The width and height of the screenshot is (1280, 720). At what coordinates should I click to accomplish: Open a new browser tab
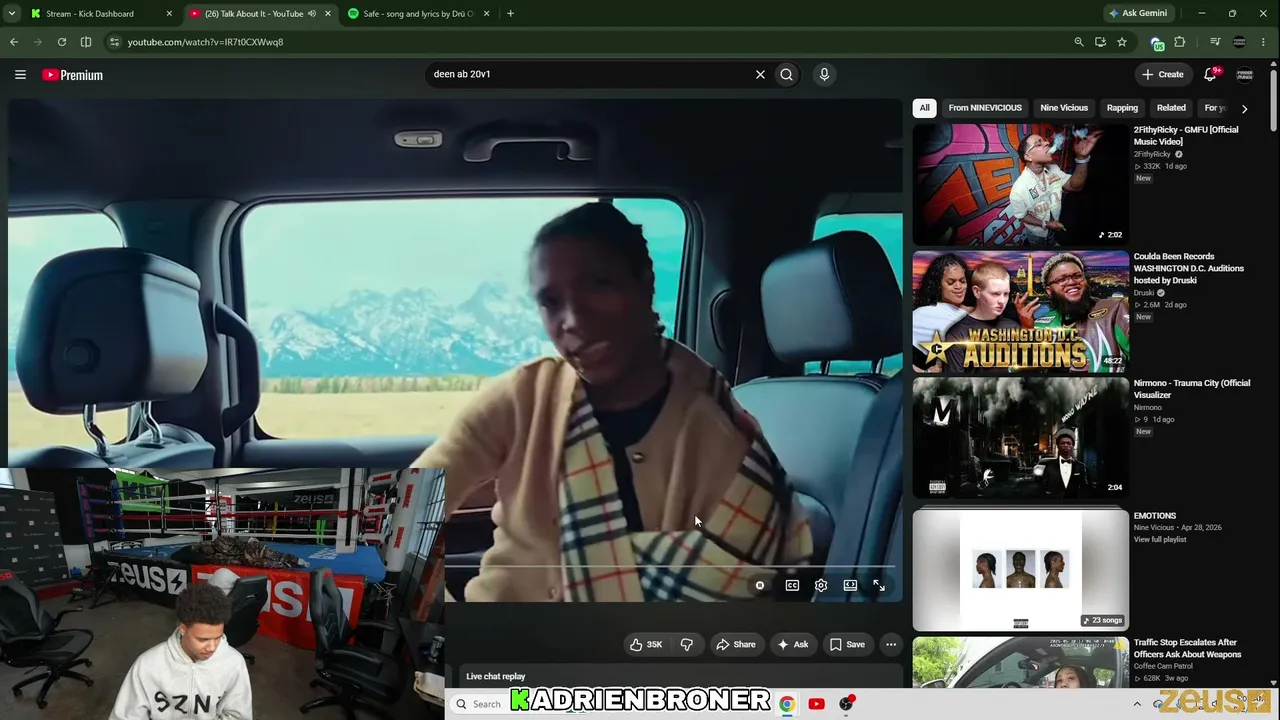(x=510, y=14)
